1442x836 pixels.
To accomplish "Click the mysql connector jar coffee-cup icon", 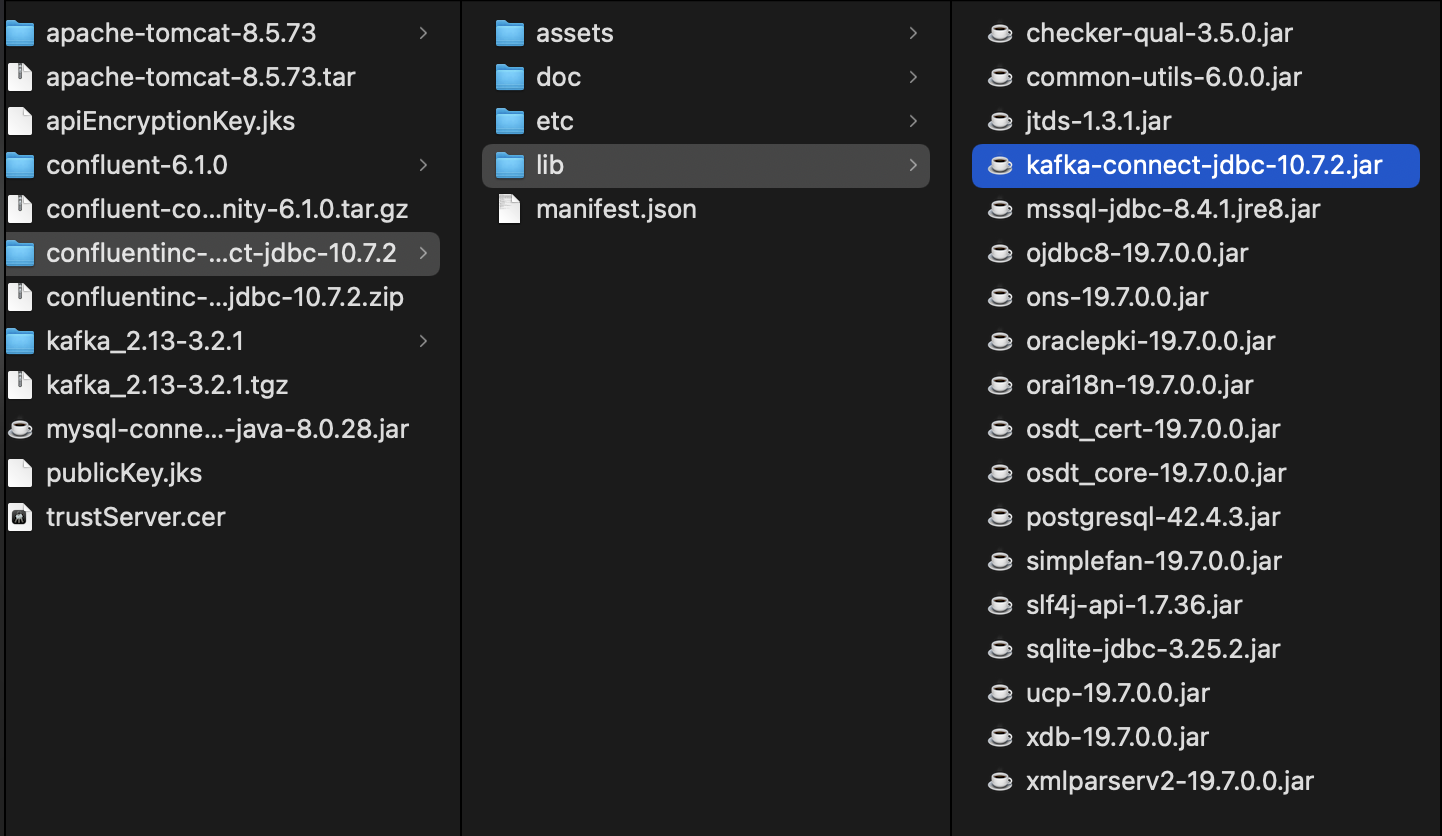I will point(20,429).
